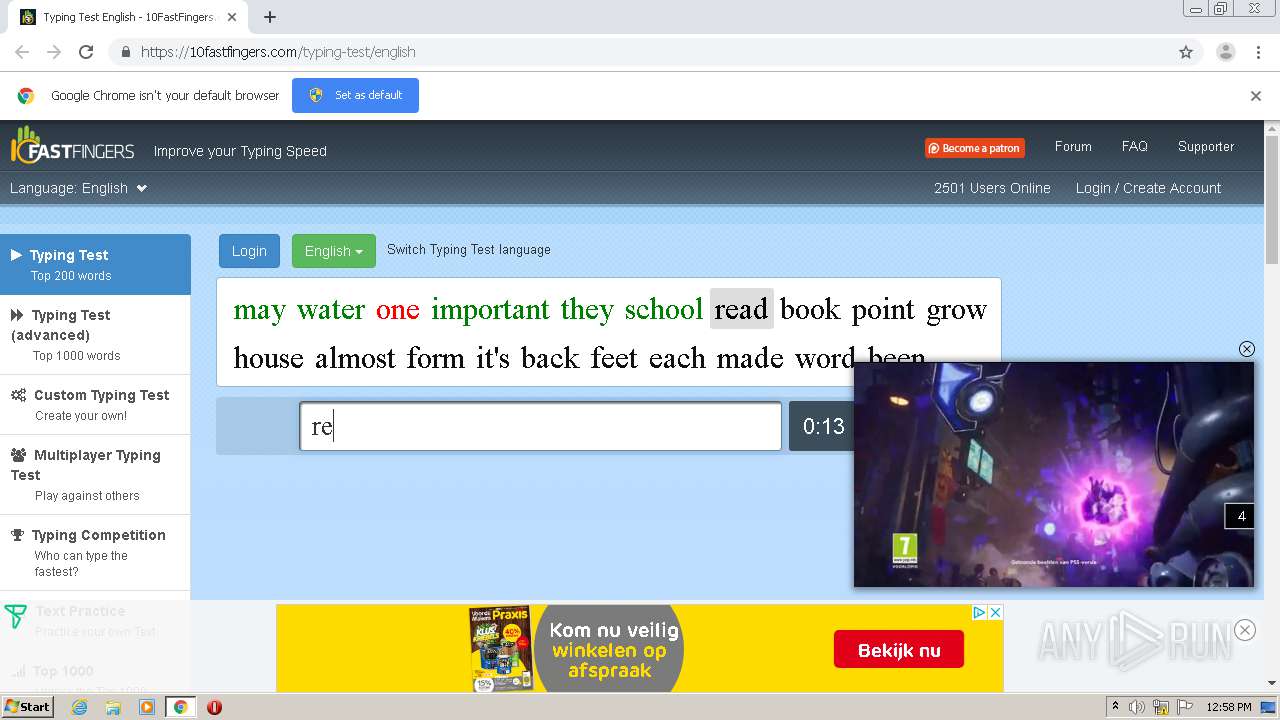Open a new tab with plus icon

(270, 17)
